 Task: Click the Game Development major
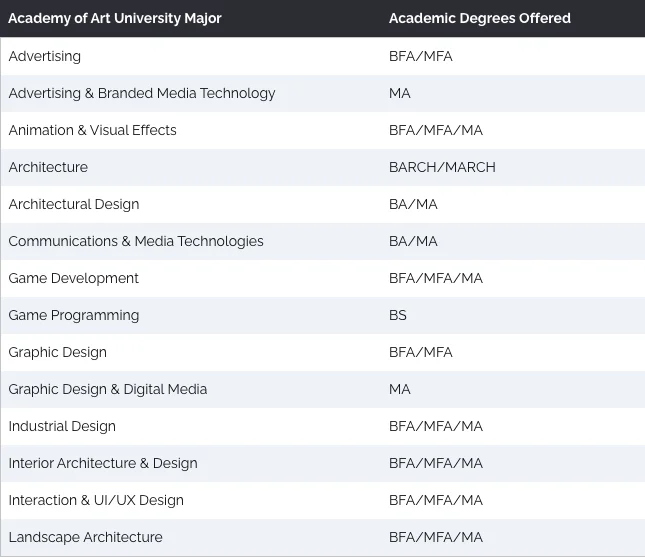[74, 278]
